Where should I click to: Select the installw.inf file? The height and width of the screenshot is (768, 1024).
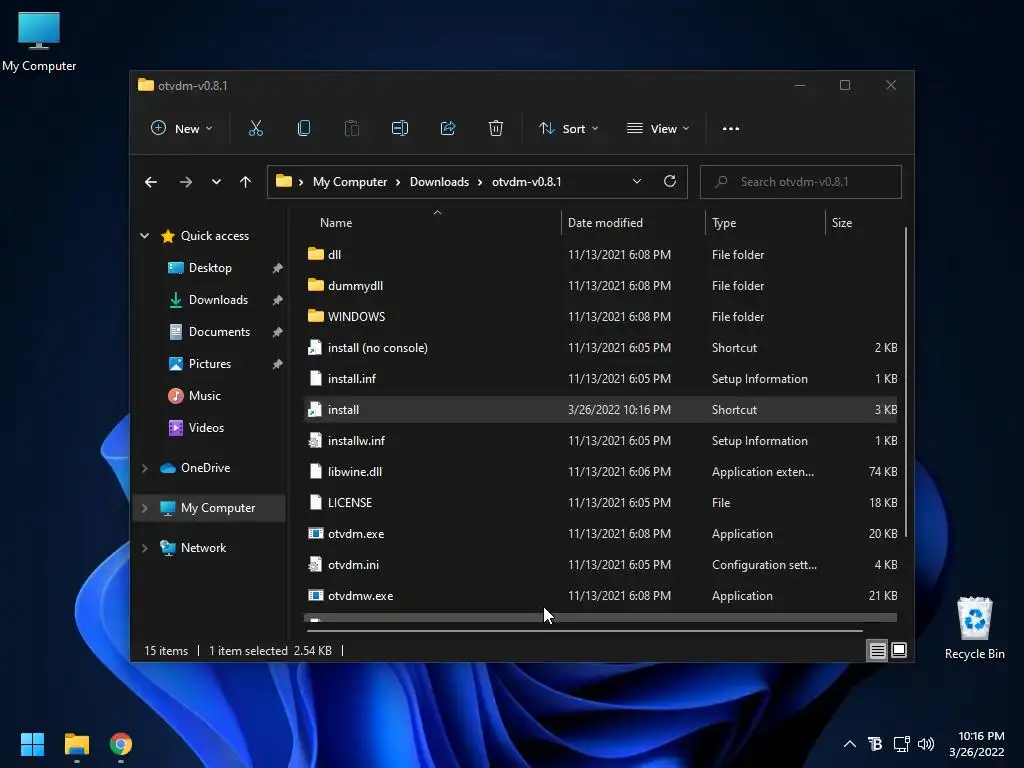(x=356, y=441)
